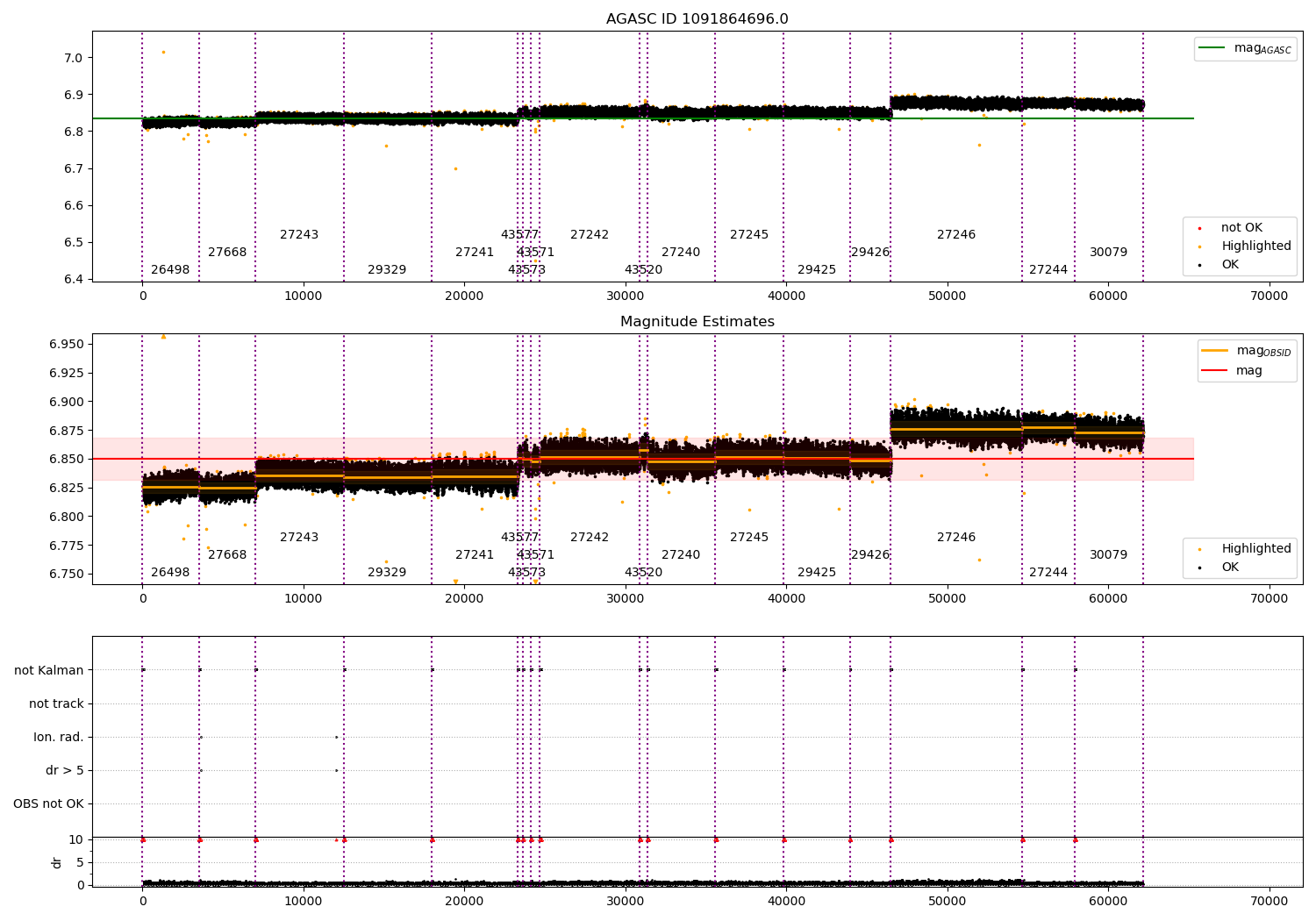Click obsid label 43520 in the middle plot
The height and width of the screenshot is (921, 1316).
(x=643, y=573)
